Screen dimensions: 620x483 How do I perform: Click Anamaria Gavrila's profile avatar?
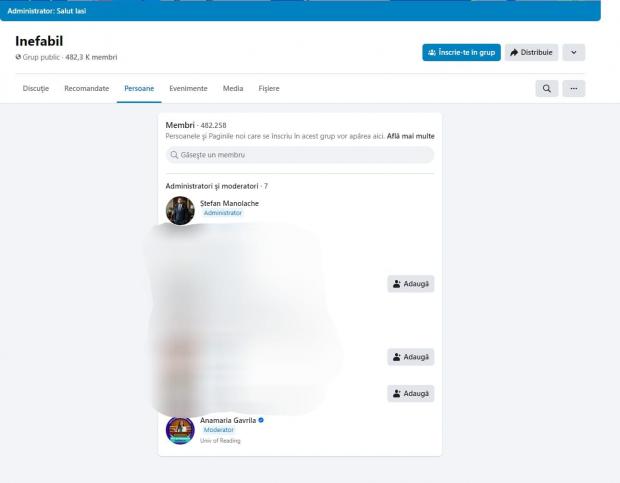(180, 430)
